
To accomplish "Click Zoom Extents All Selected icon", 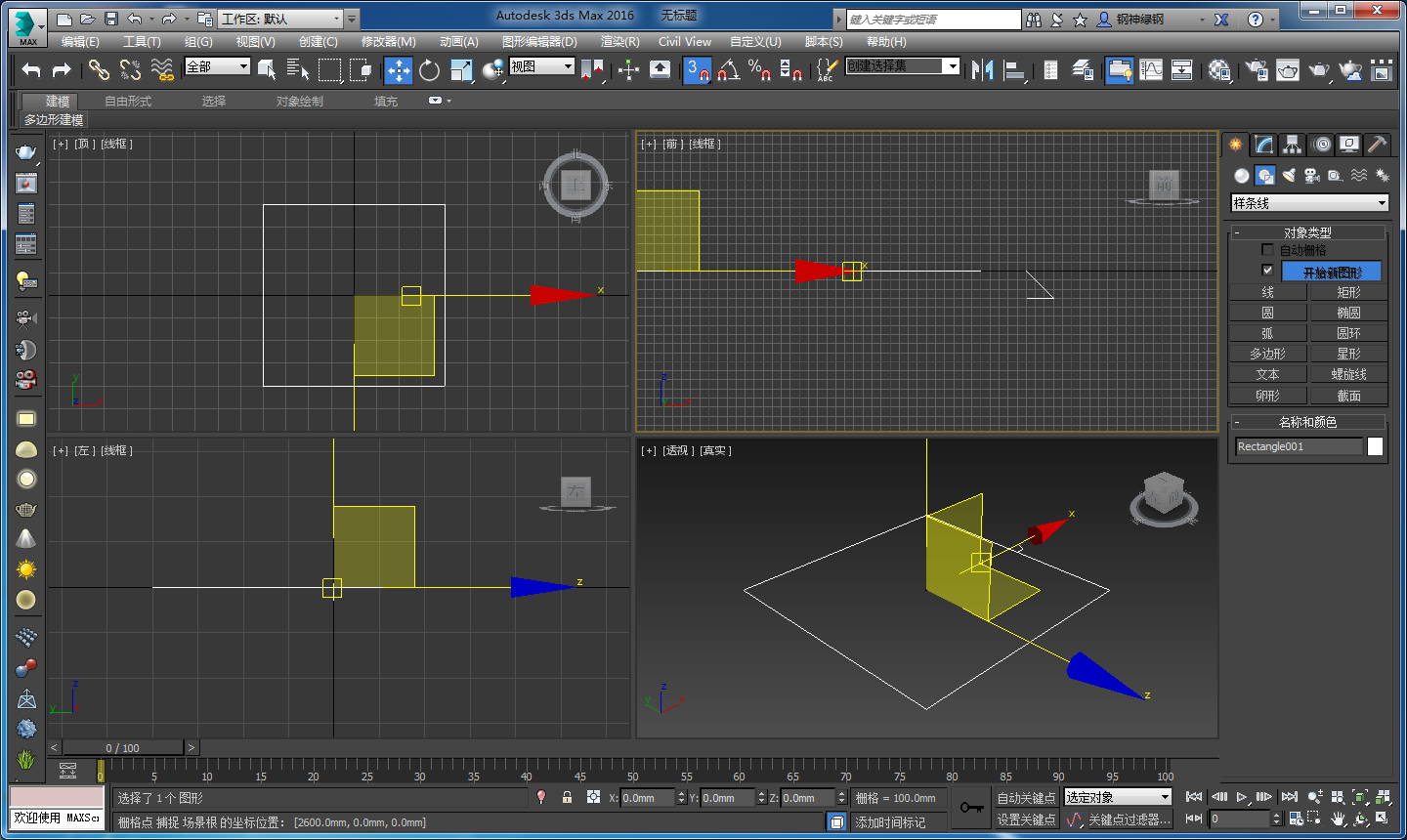I will [1383, 797].
